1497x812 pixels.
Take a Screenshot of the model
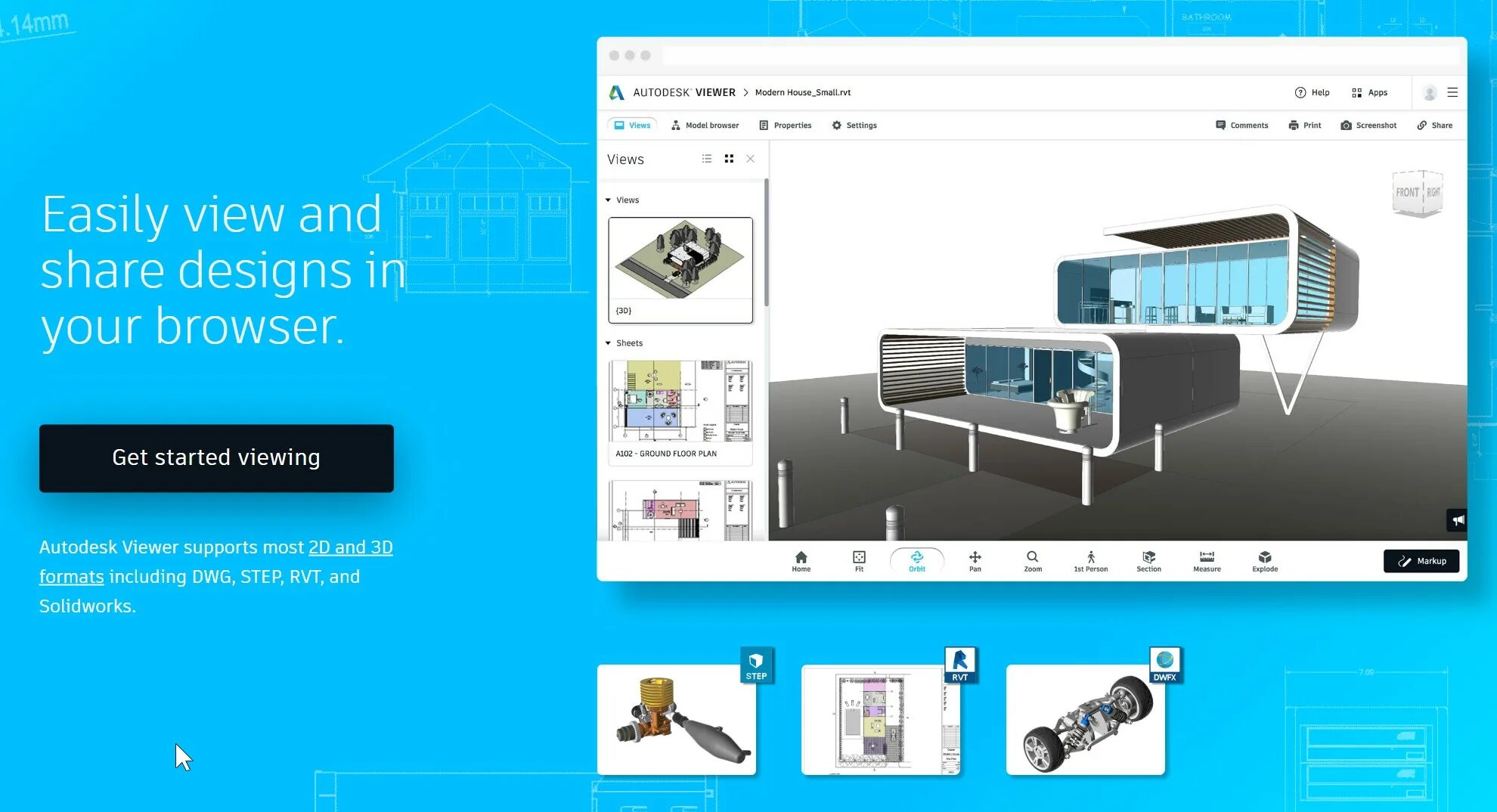click(x=1368, y=125)
